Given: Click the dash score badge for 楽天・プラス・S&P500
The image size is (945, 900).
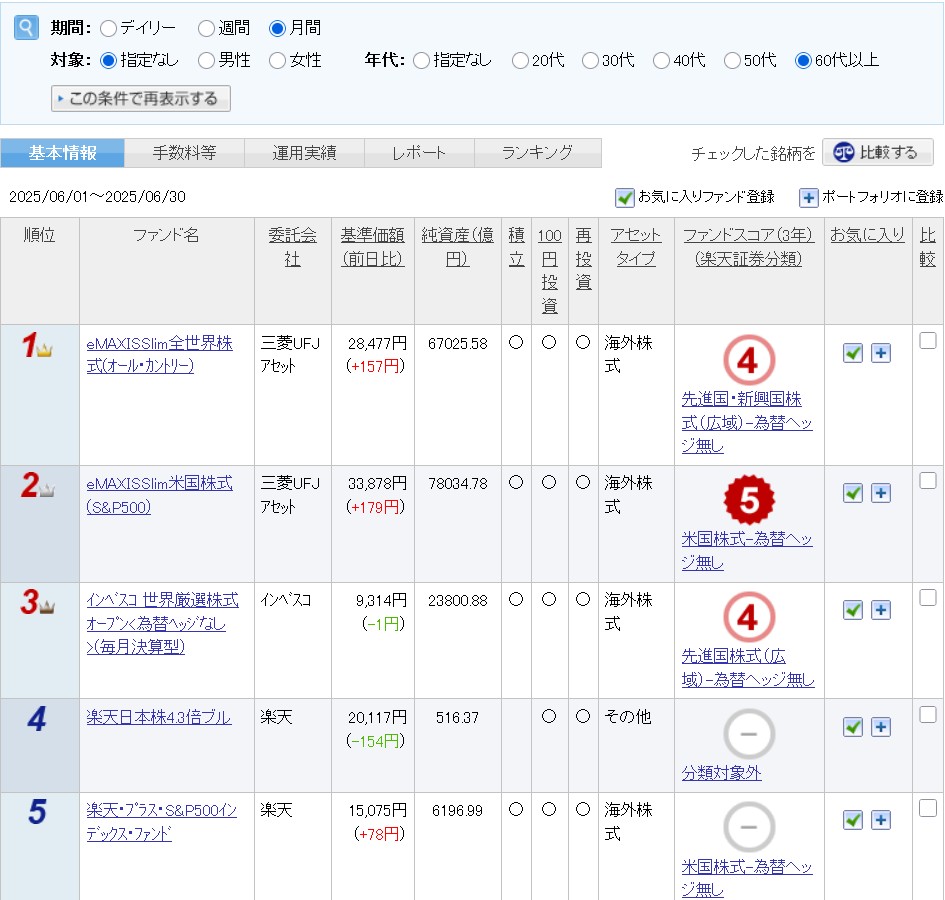Looking at the screenshot, I should [x=749, y=827].
